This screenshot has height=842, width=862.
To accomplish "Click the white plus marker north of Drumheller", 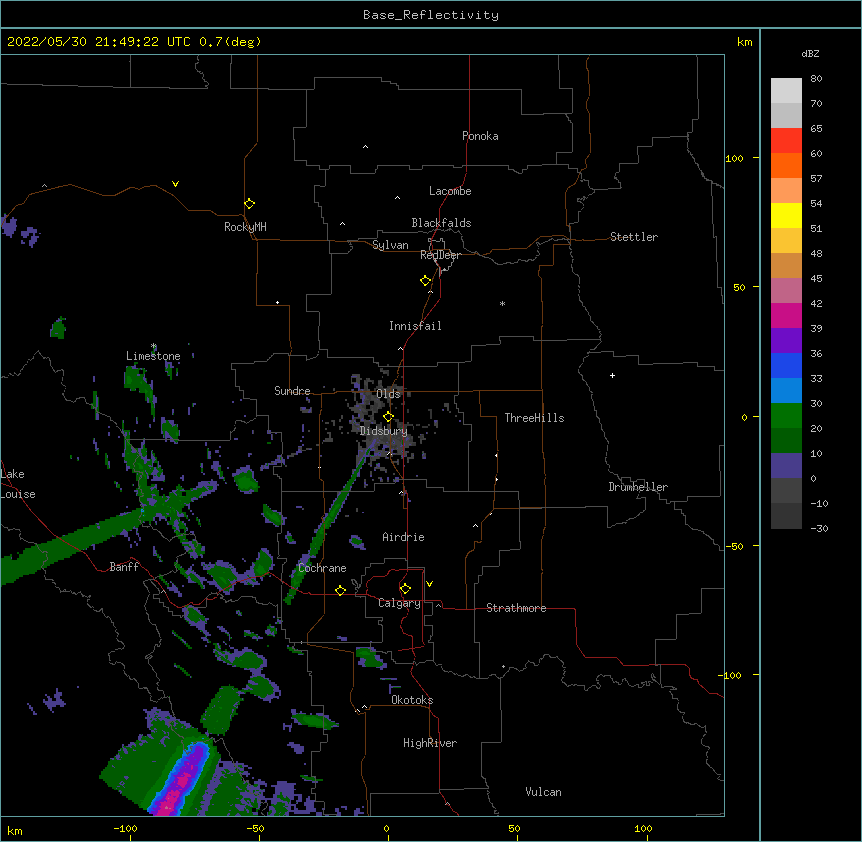I will tap(612, 375).
